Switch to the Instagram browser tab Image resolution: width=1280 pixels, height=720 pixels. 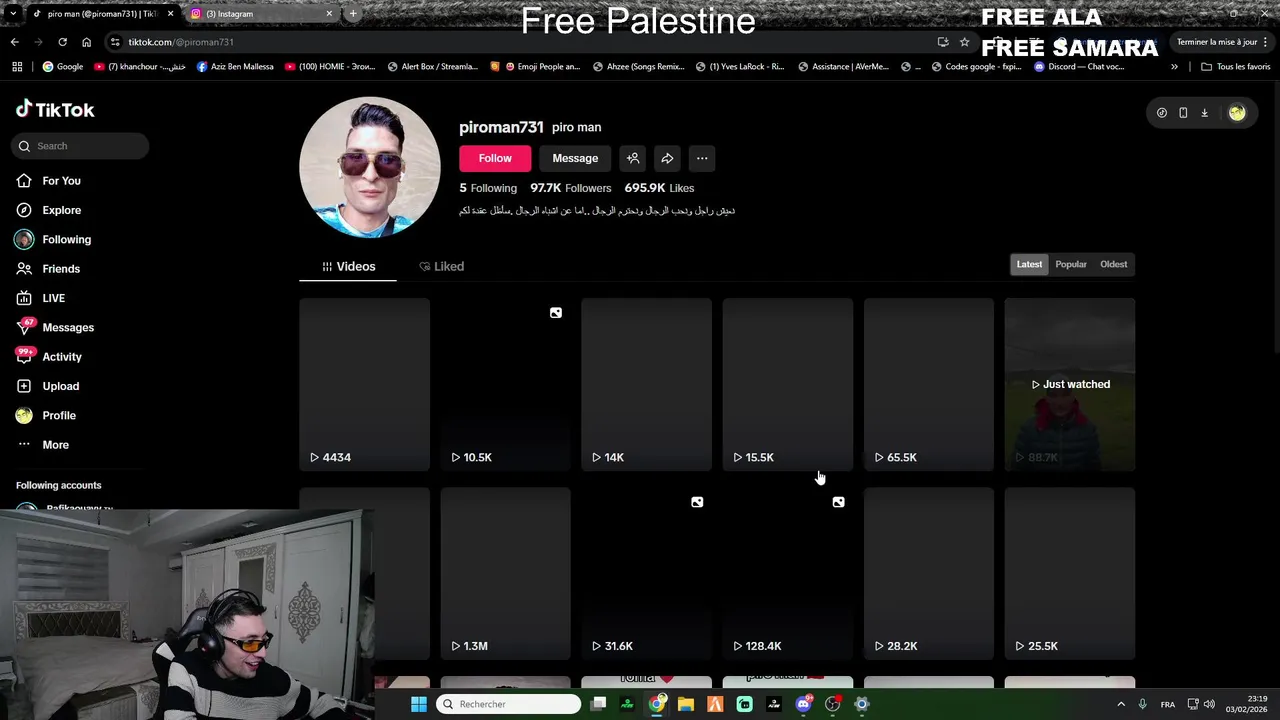point(260,14)
